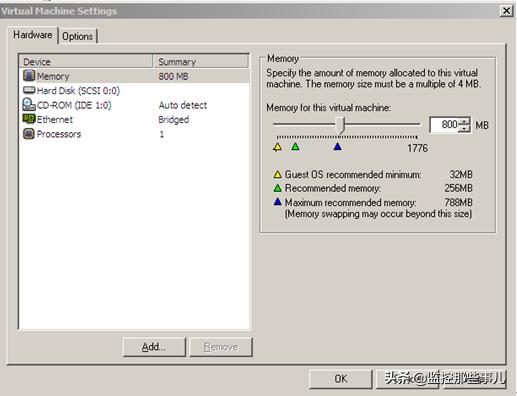Image resolution: width=517 pixels, height=396 pixels.
Task: Select the Memory row in device list
Action: (134, 76)
